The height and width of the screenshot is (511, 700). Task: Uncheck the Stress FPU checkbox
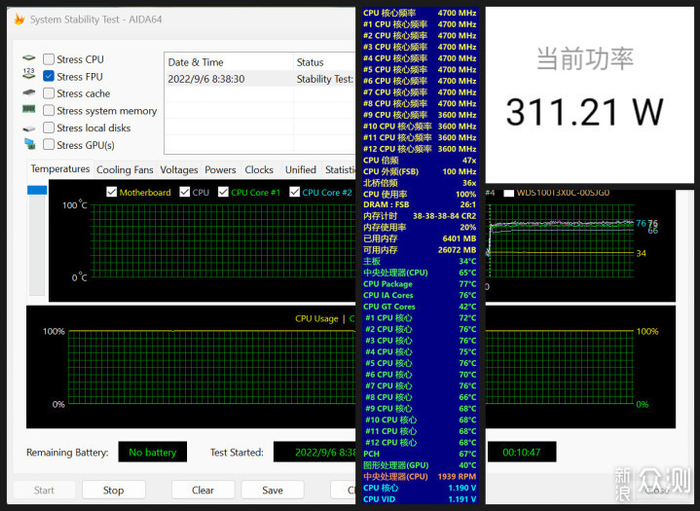[x=49, y=76]
